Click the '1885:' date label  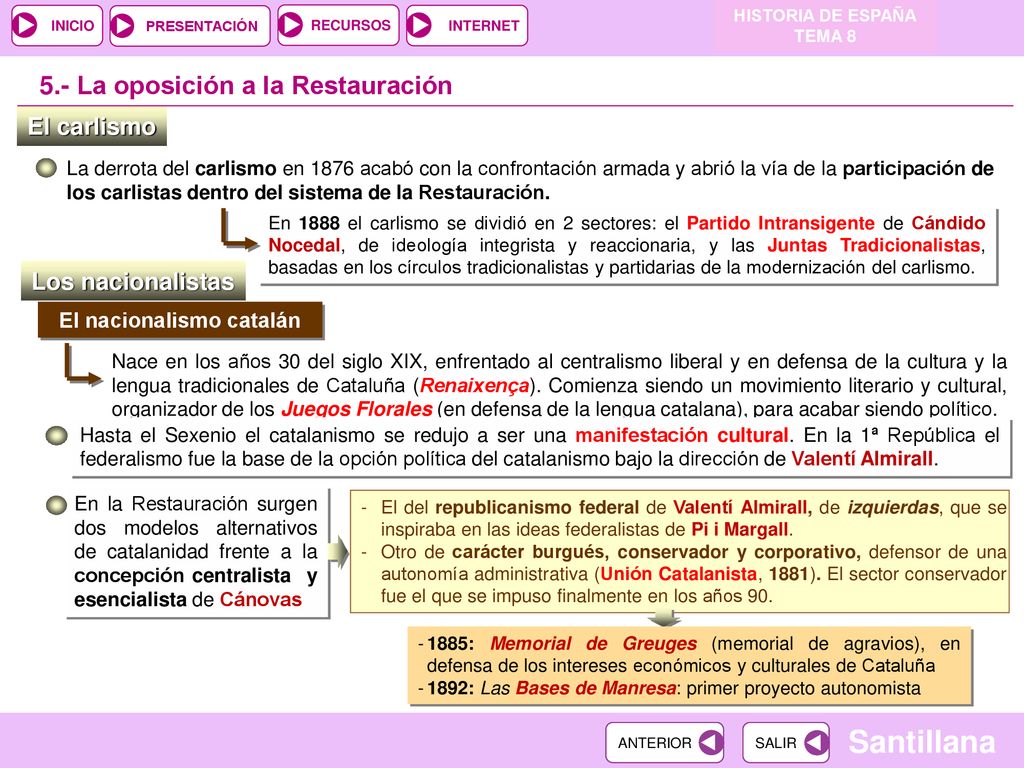[451, 644]
